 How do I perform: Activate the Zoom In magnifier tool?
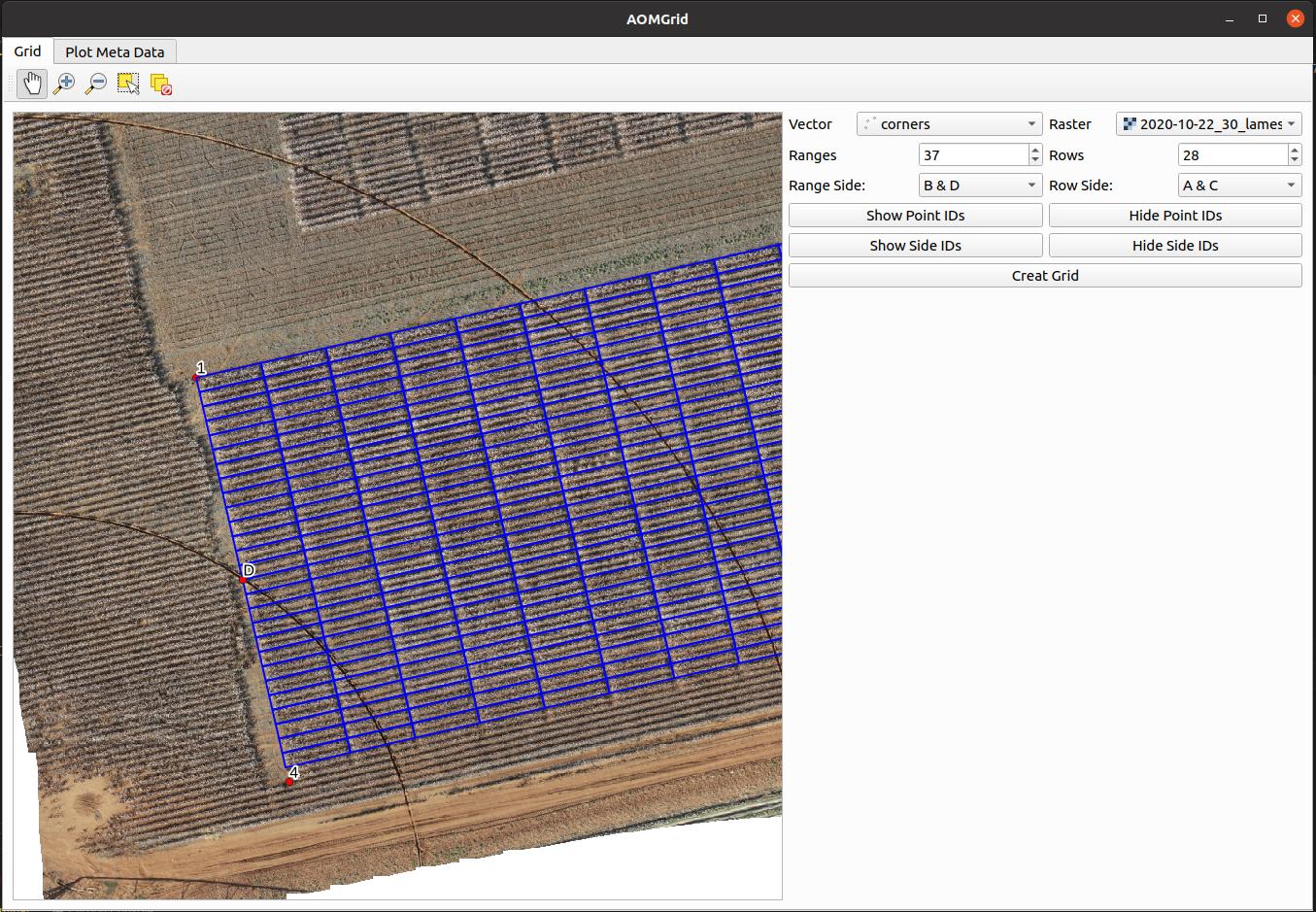click(64, 84)
